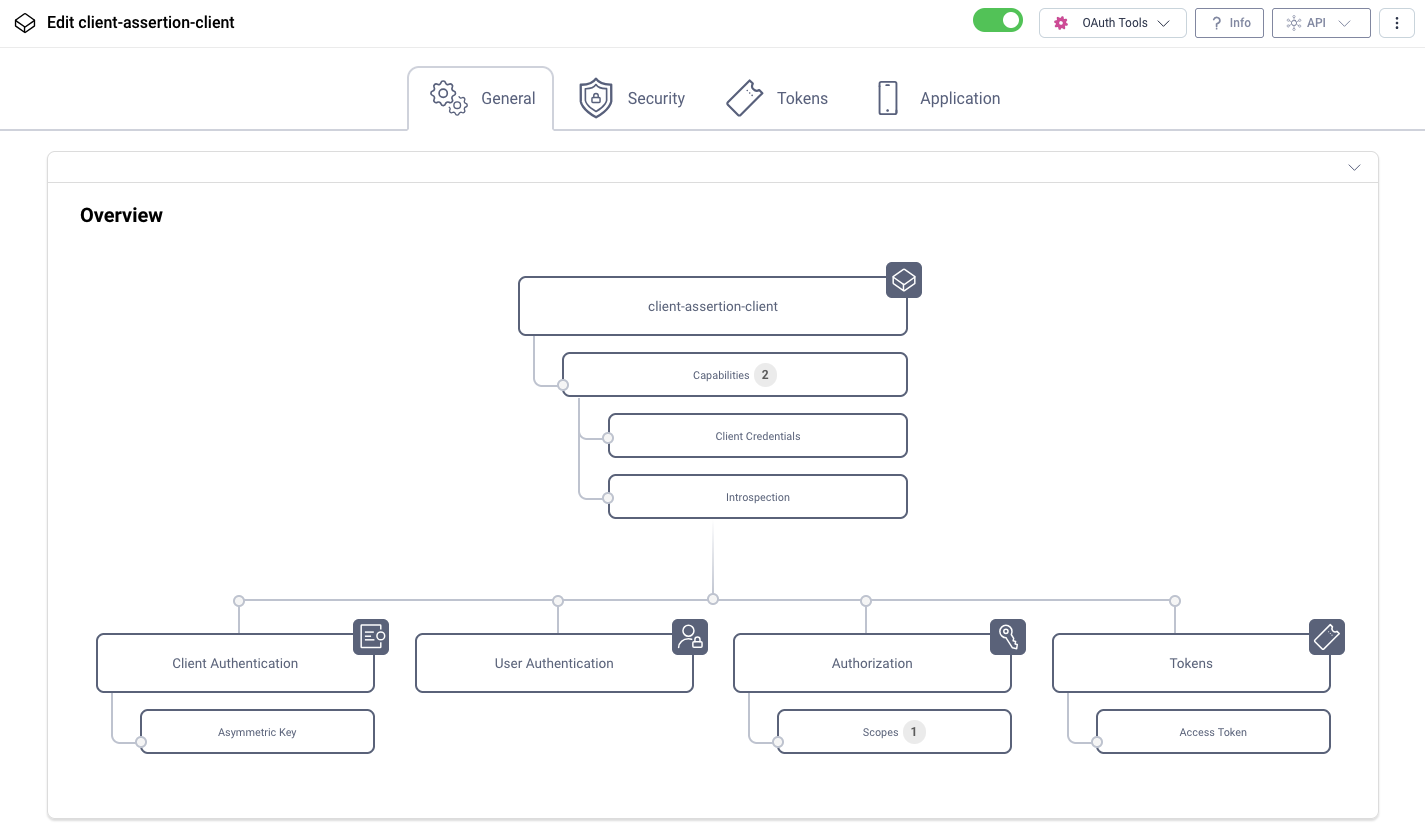
Task: Select the ID badge icon on Client Authentication
Action: (371, 637)
